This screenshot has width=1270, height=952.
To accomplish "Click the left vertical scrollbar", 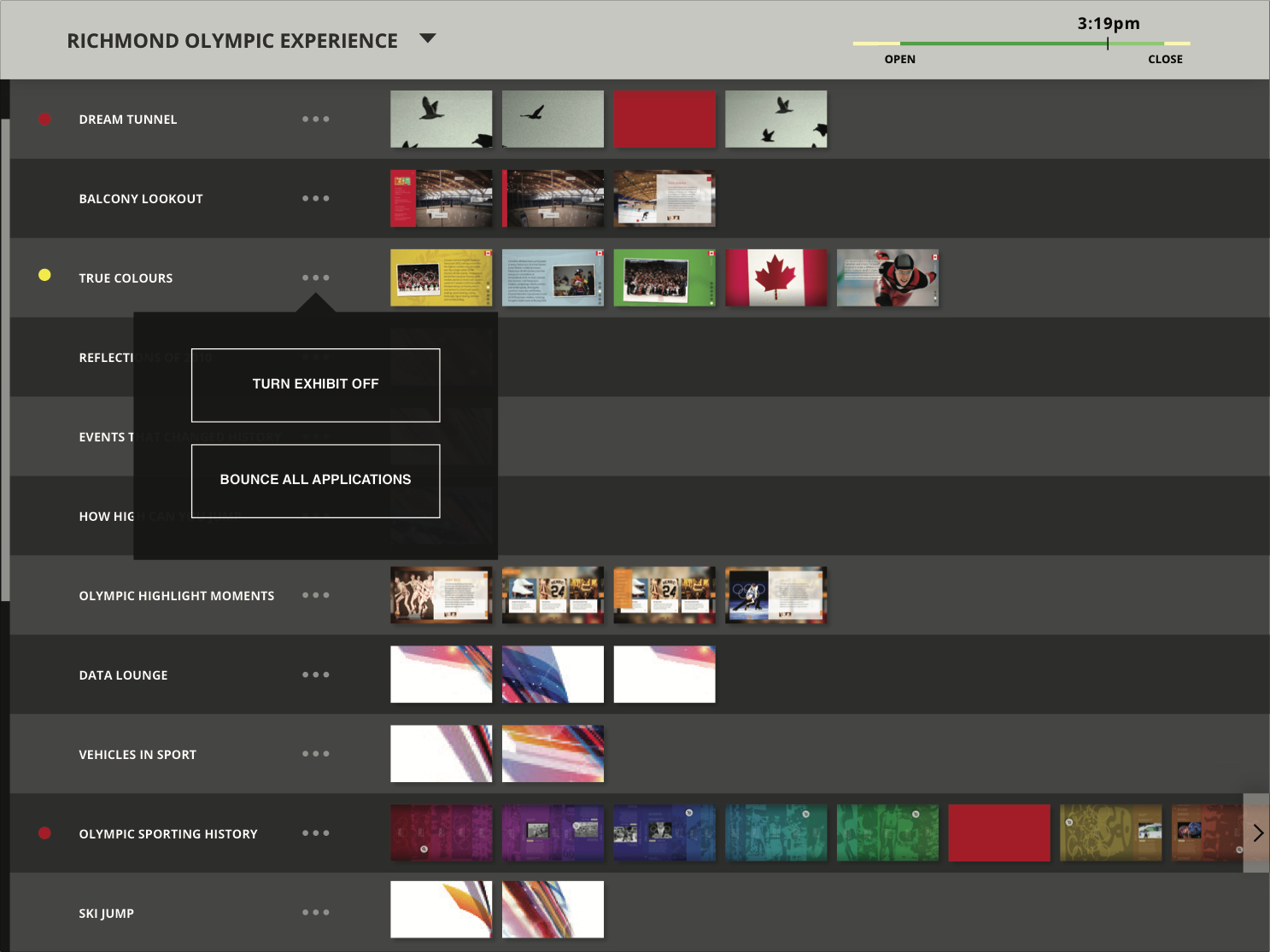I will click(5, 360).
